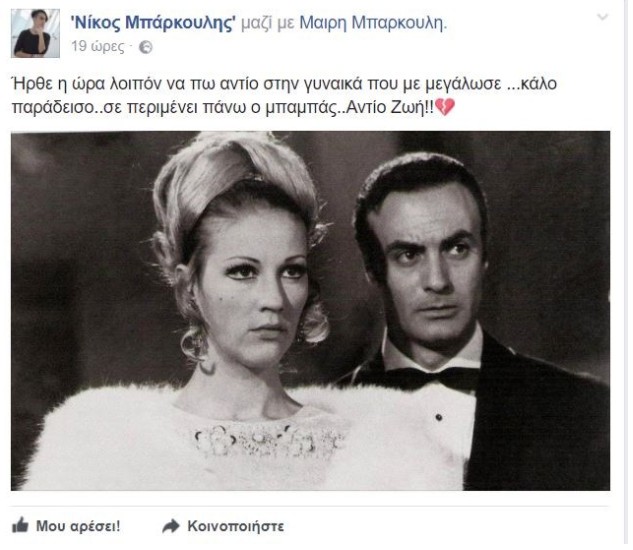This screenshot has width=633, height=550.
Task: Open the post options chevron menu
Action: [602, 17]
